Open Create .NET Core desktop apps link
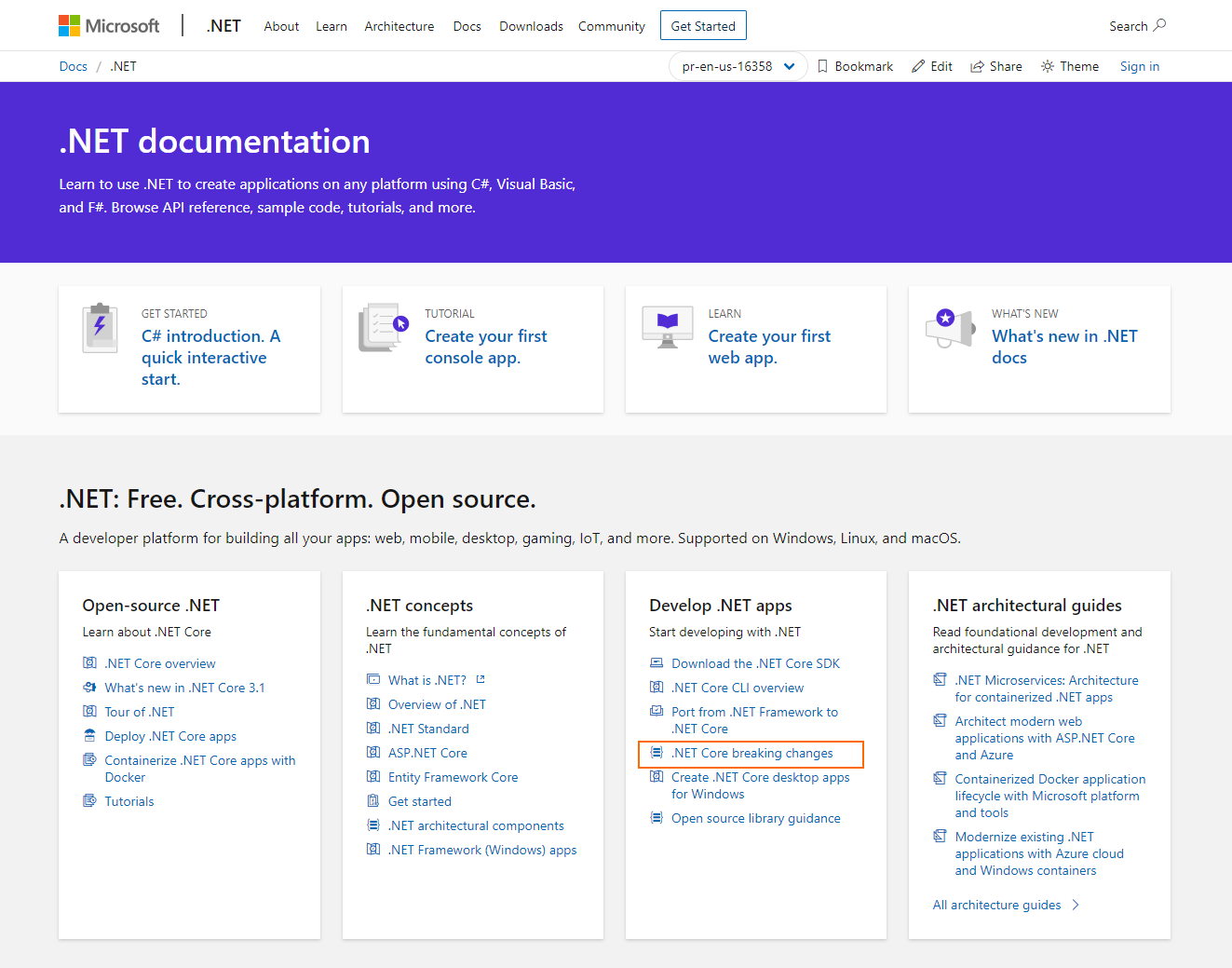Viewport: 1232px width, 968px height. pyautogui.click(x=761, y=785)
